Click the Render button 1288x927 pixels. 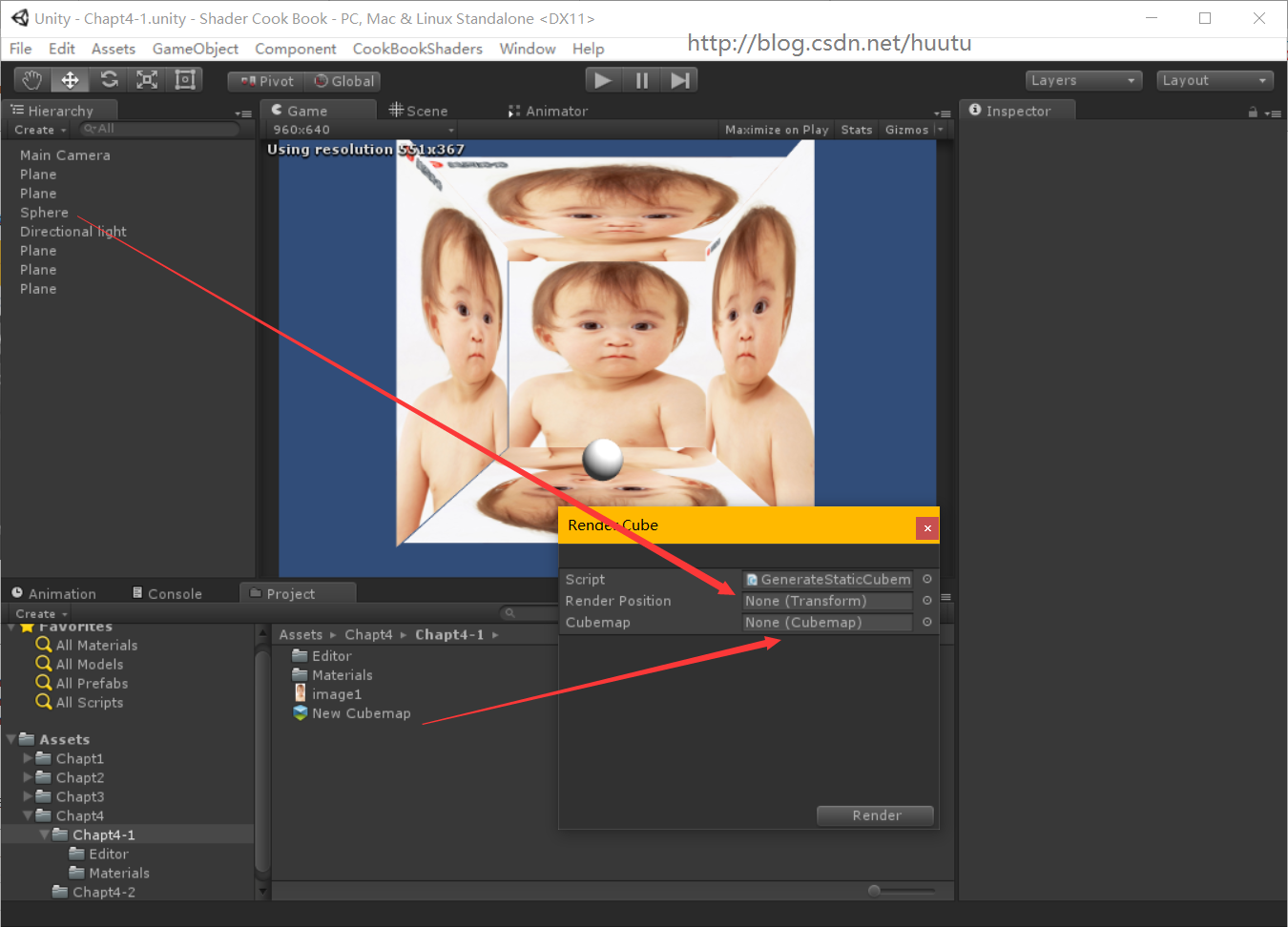(875, 815)
